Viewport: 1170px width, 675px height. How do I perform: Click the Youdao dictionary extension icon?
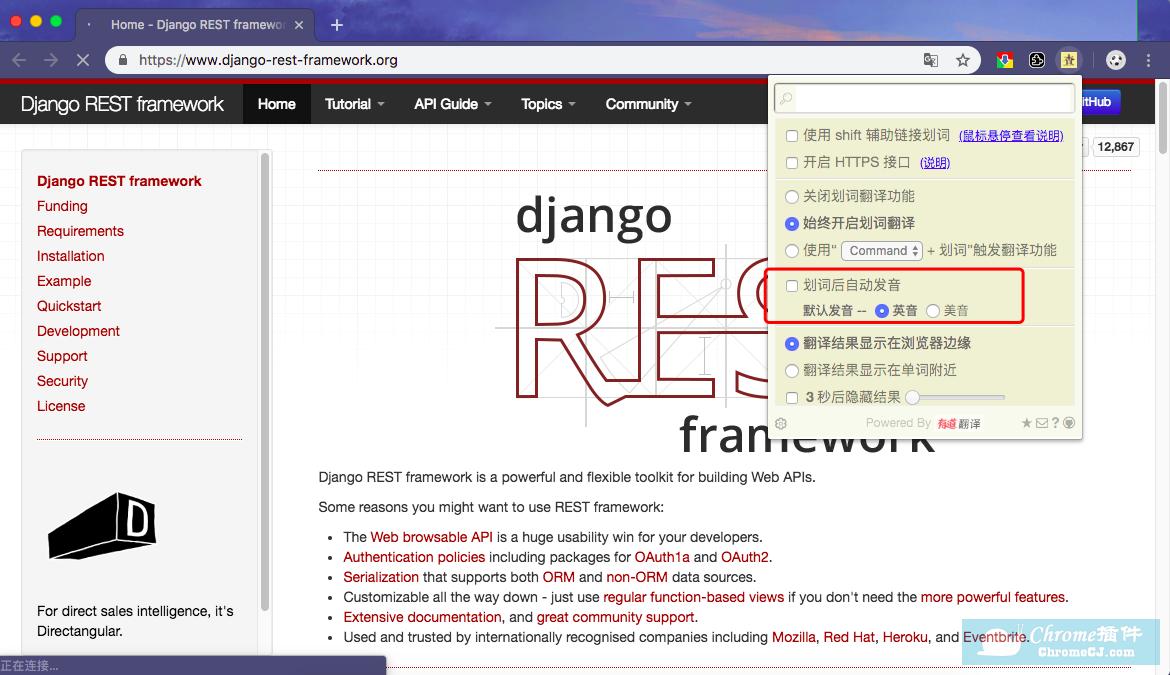(x=1069, y=60)
